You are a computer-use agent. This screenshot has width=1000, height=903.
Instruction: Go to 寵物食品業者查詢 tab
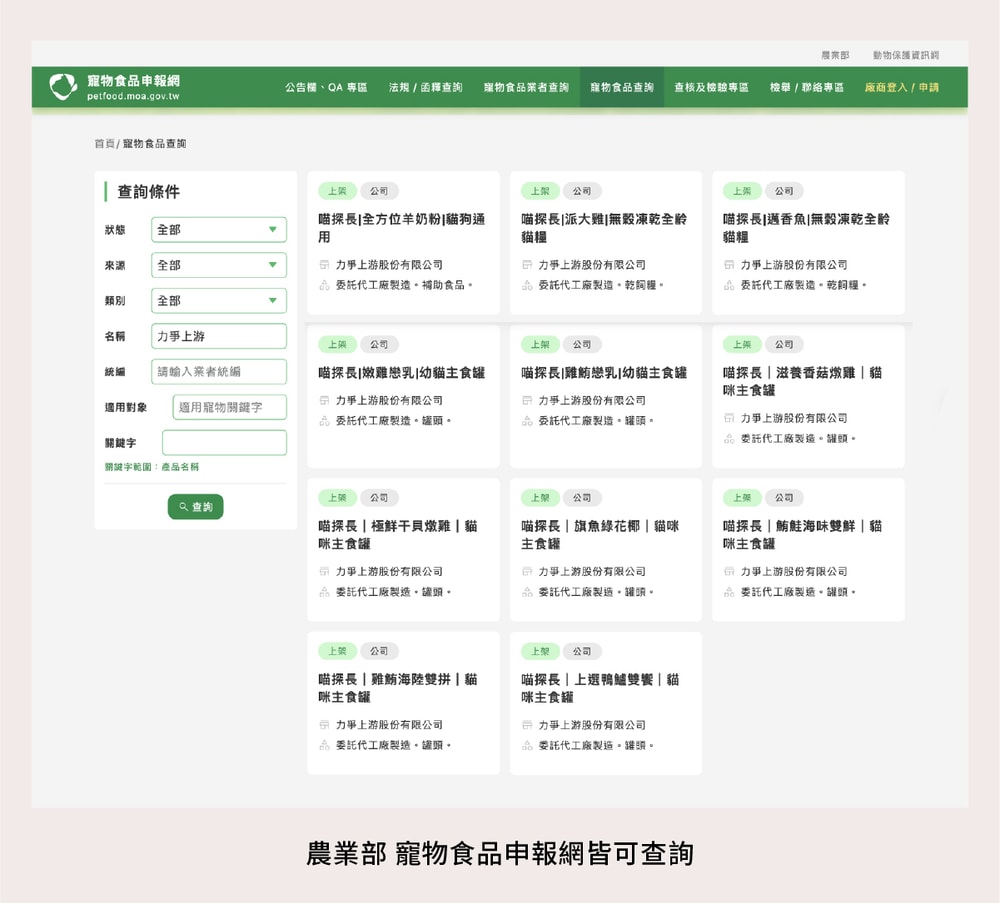tap(526, 88)
